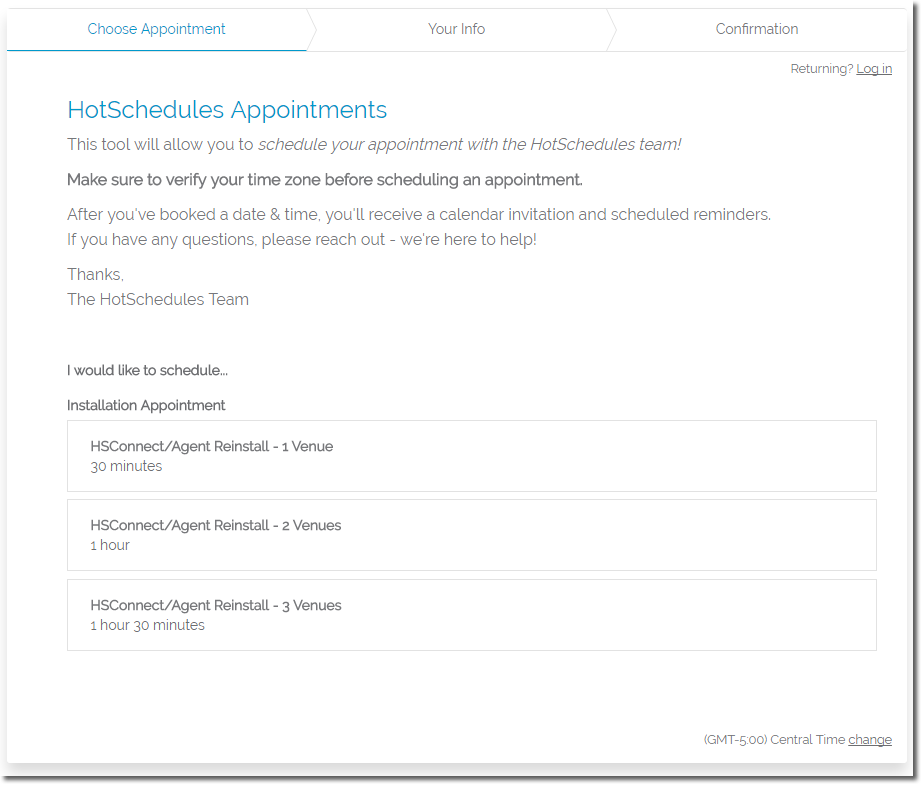Click the change time zone link
The height and width of the screenshot is (786, 923).
tap(869, 740)
